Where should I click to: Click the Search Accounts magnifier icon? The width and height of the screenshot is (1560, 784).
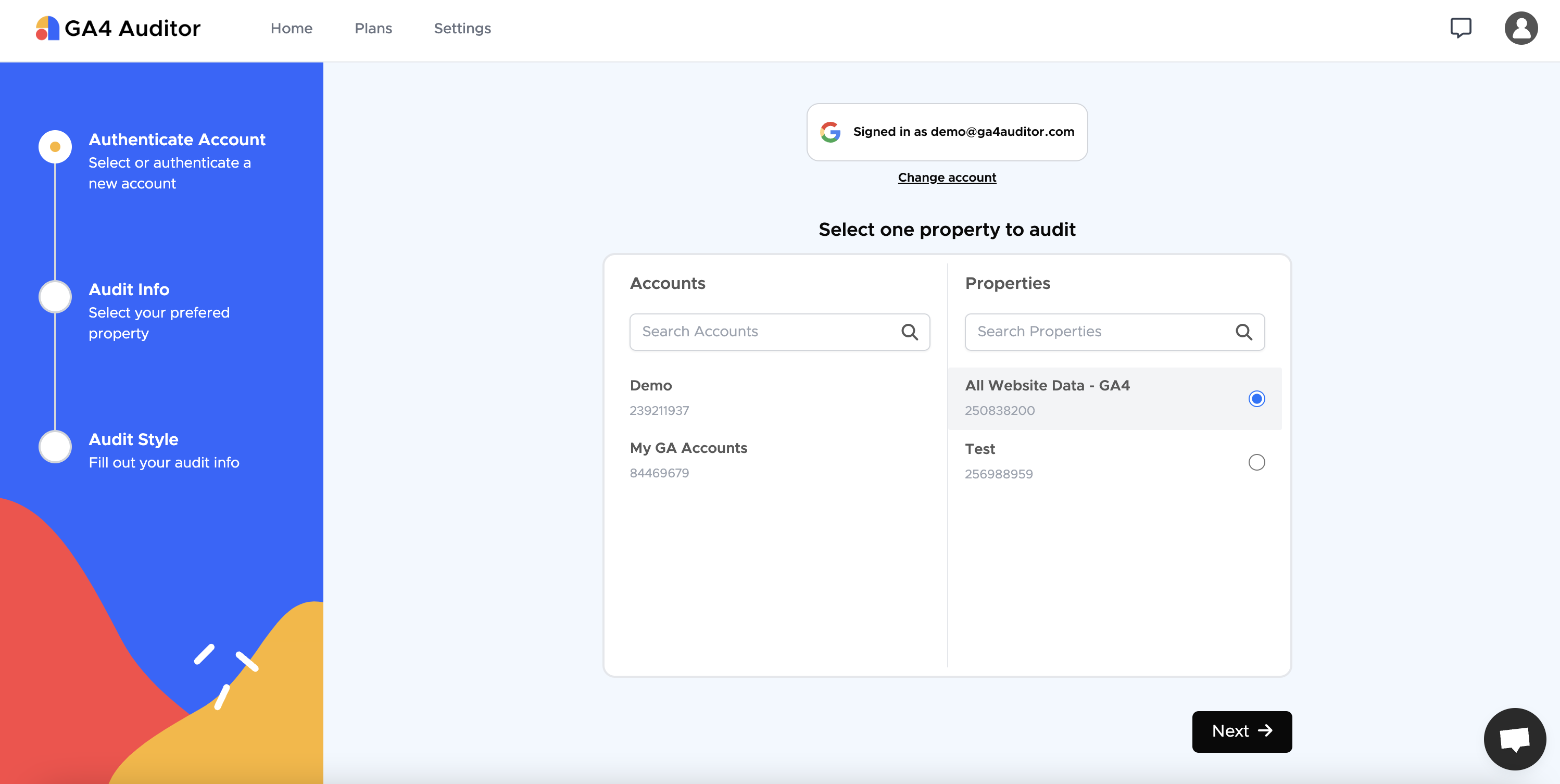coord(909,332)
